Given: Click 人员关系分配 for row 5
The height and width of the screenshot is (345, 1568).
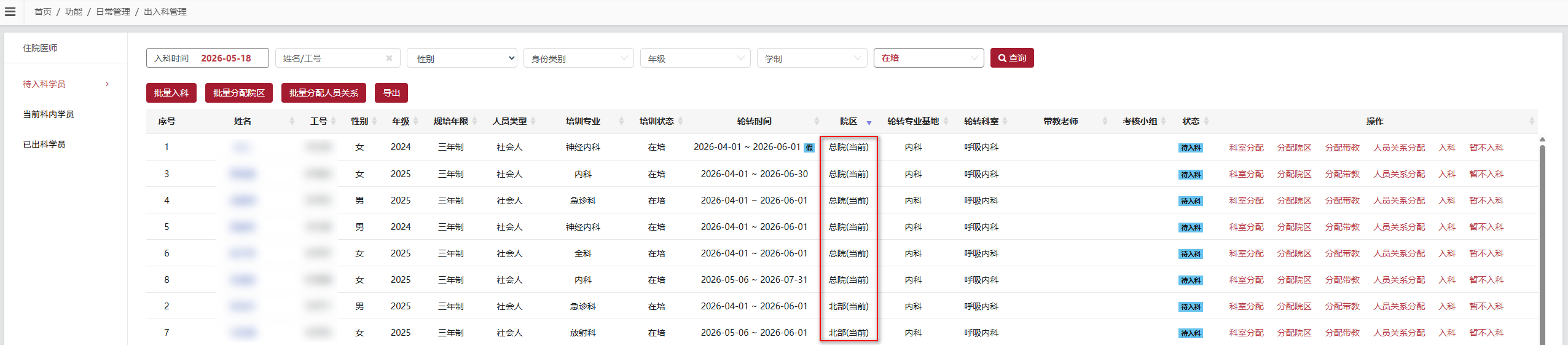Looking at the screenshot, I should pos(1399,227).
